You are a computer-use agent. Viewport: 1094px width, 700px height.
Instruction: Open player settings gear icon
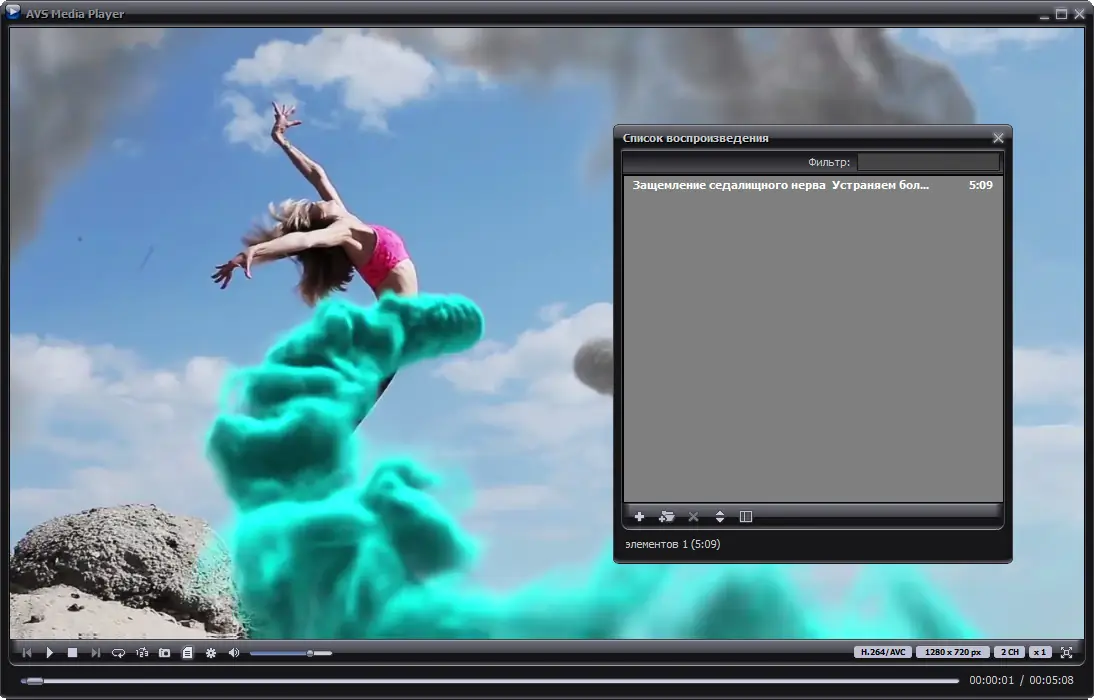click(211, 653)
